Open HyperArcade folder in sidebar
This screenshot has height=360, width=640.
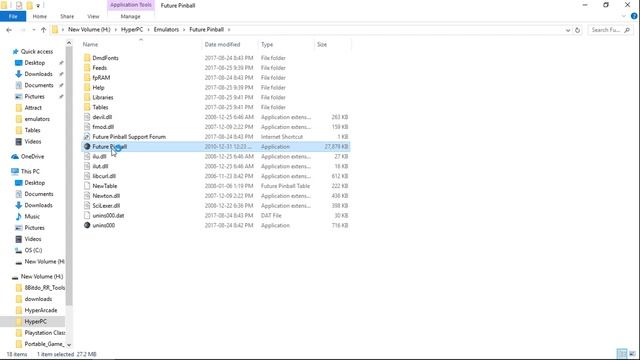pyautogui.click(x=41, y=310)
